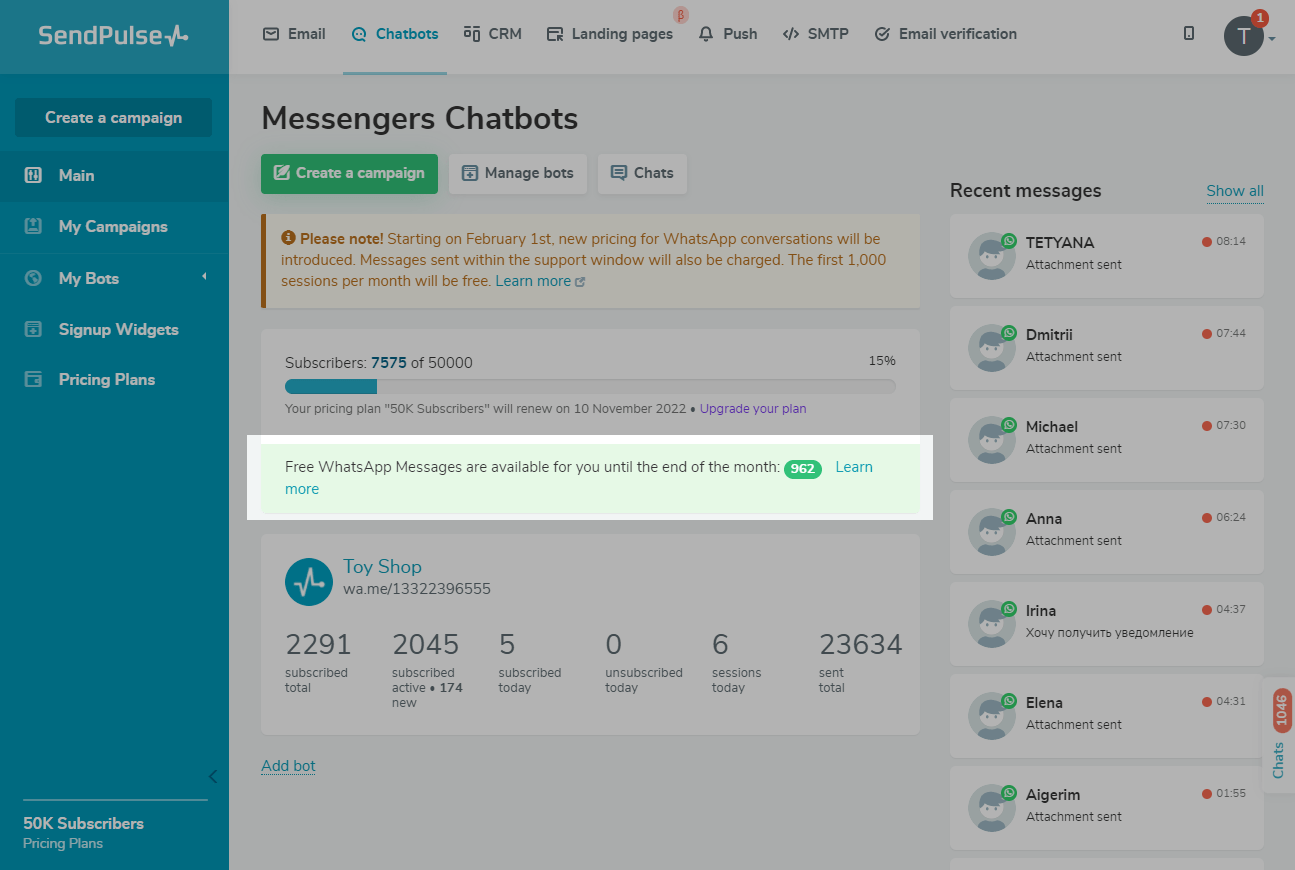
Task: Click the Signup Widgets icon
Action: coord(33,329)
